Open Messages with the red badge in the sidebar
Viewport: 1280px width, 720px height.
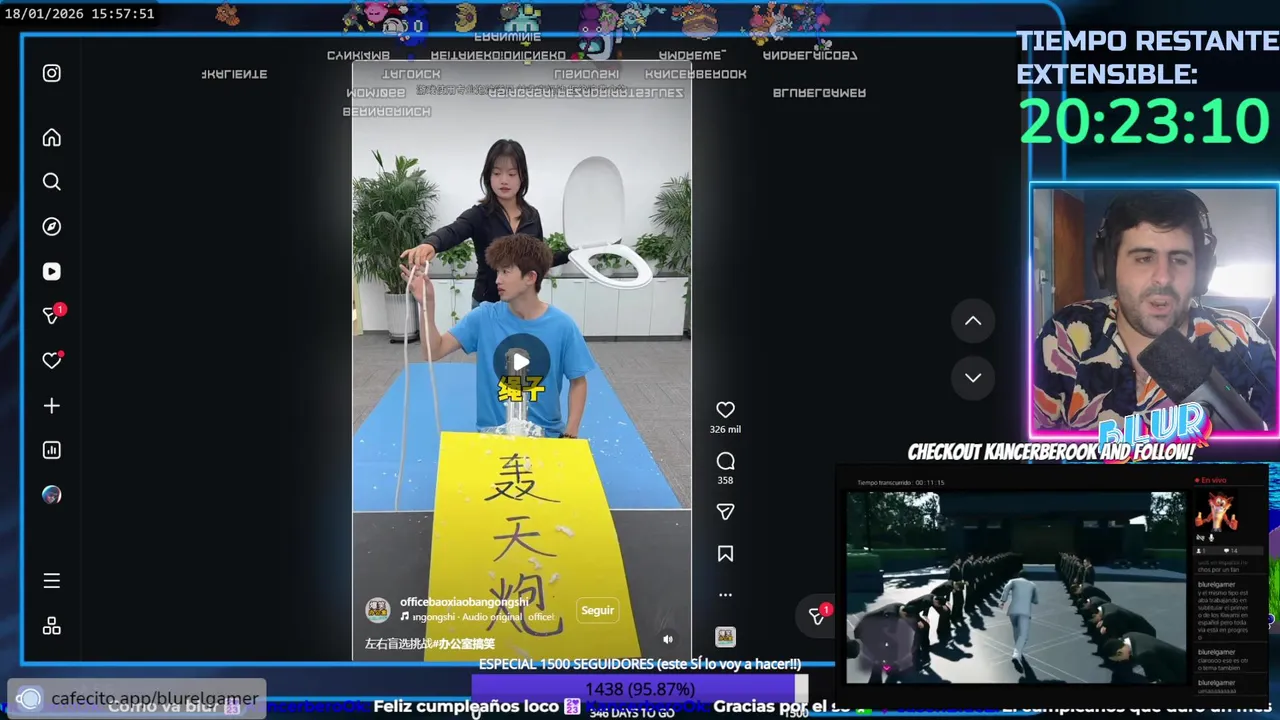[x=52, y=315]
